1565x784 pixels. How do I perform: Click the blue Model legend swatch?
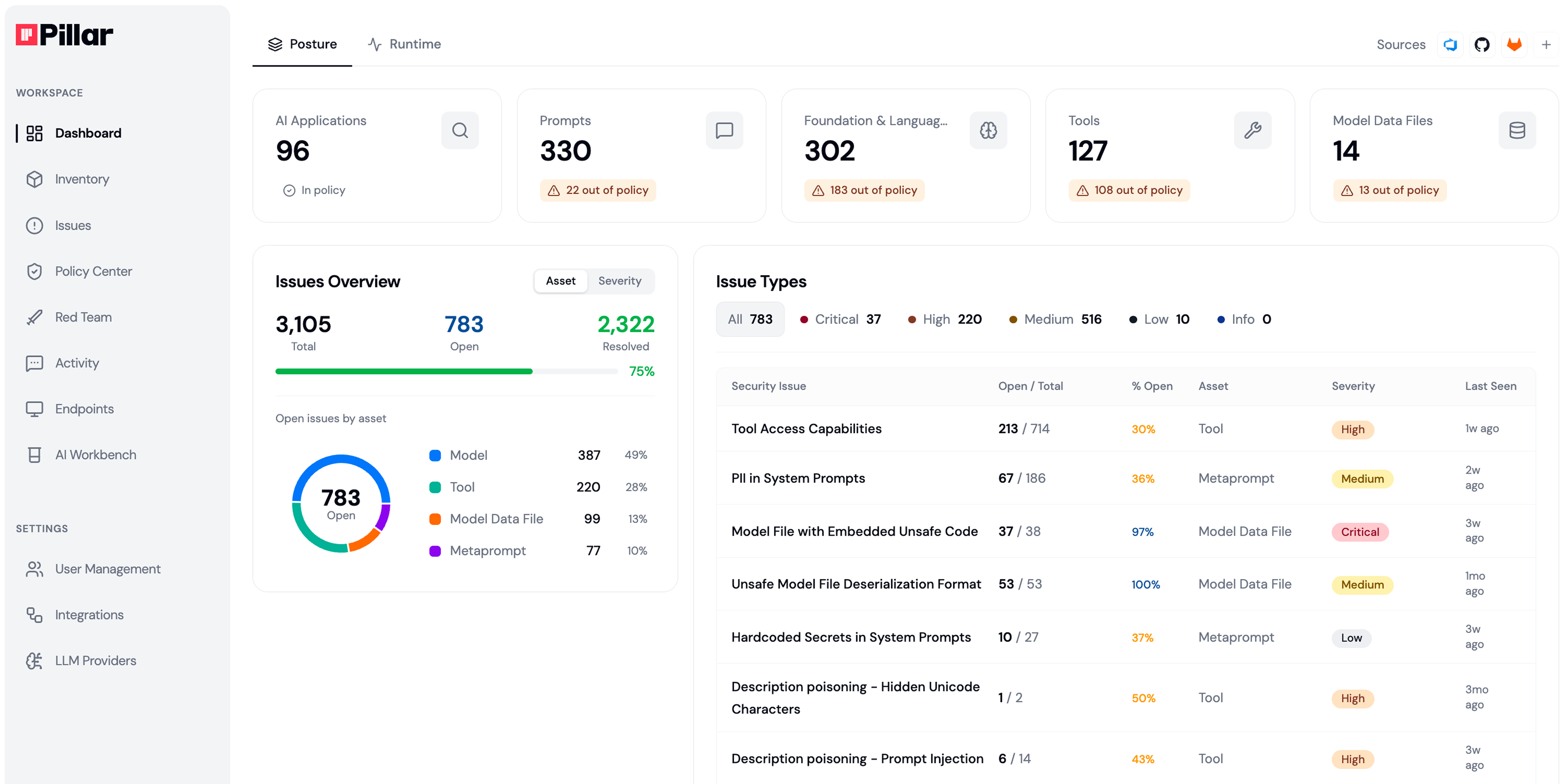[x=435, y=456]
